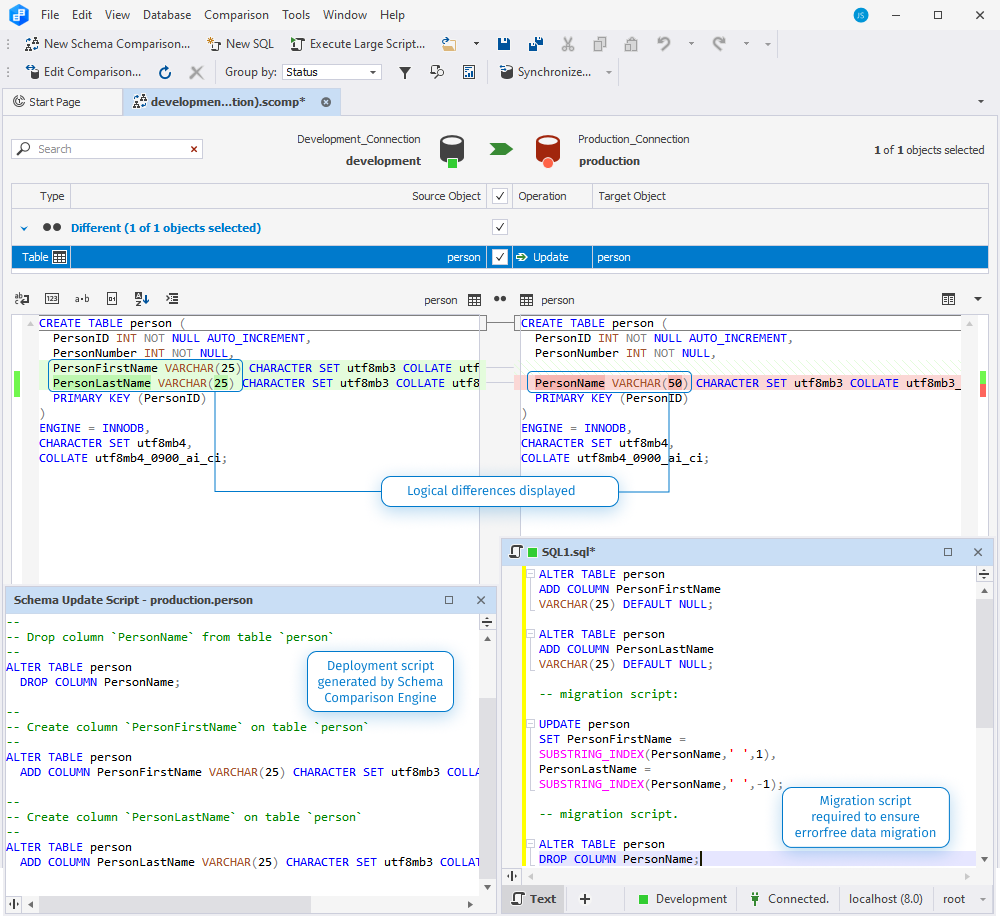Open the Comparison menu

pos(236,15)
